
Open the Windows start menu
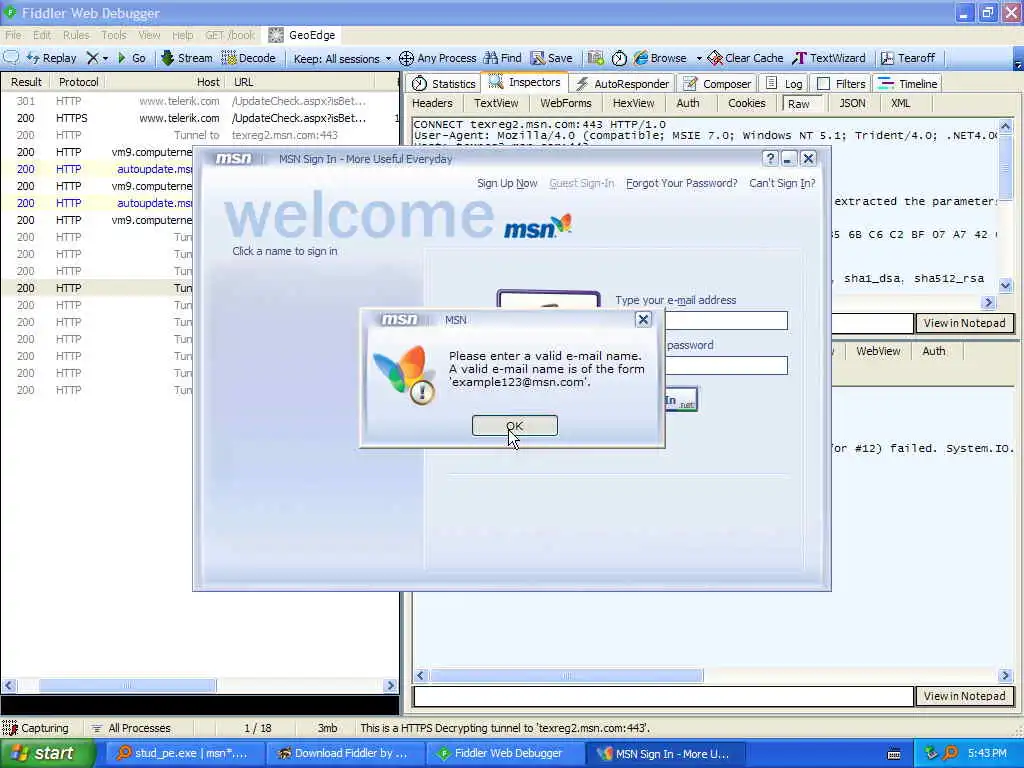coord(46,754)
